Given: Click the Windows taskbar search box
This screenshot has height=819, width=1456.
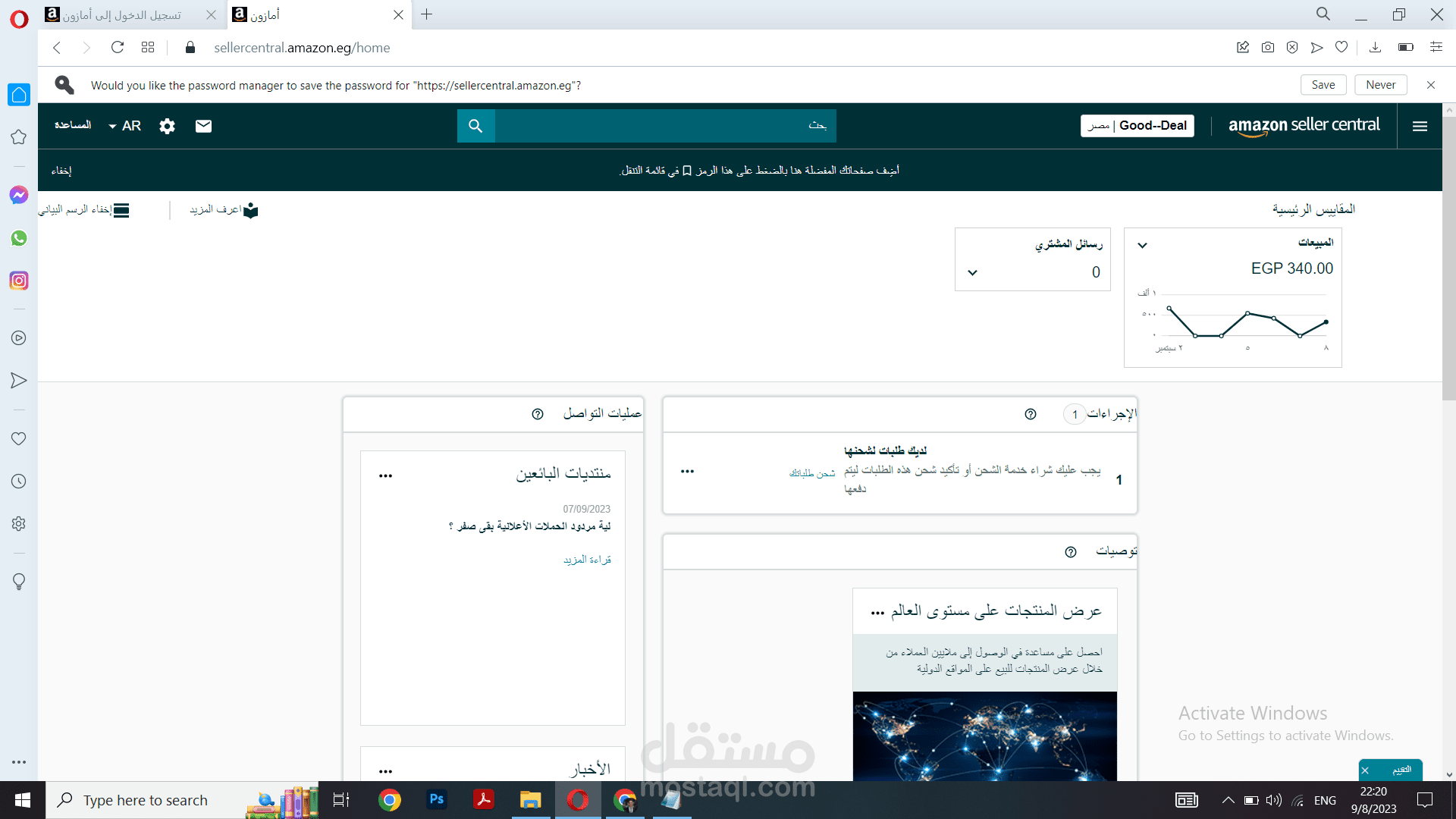Looking at the screenshot, I should click(182, 800).
